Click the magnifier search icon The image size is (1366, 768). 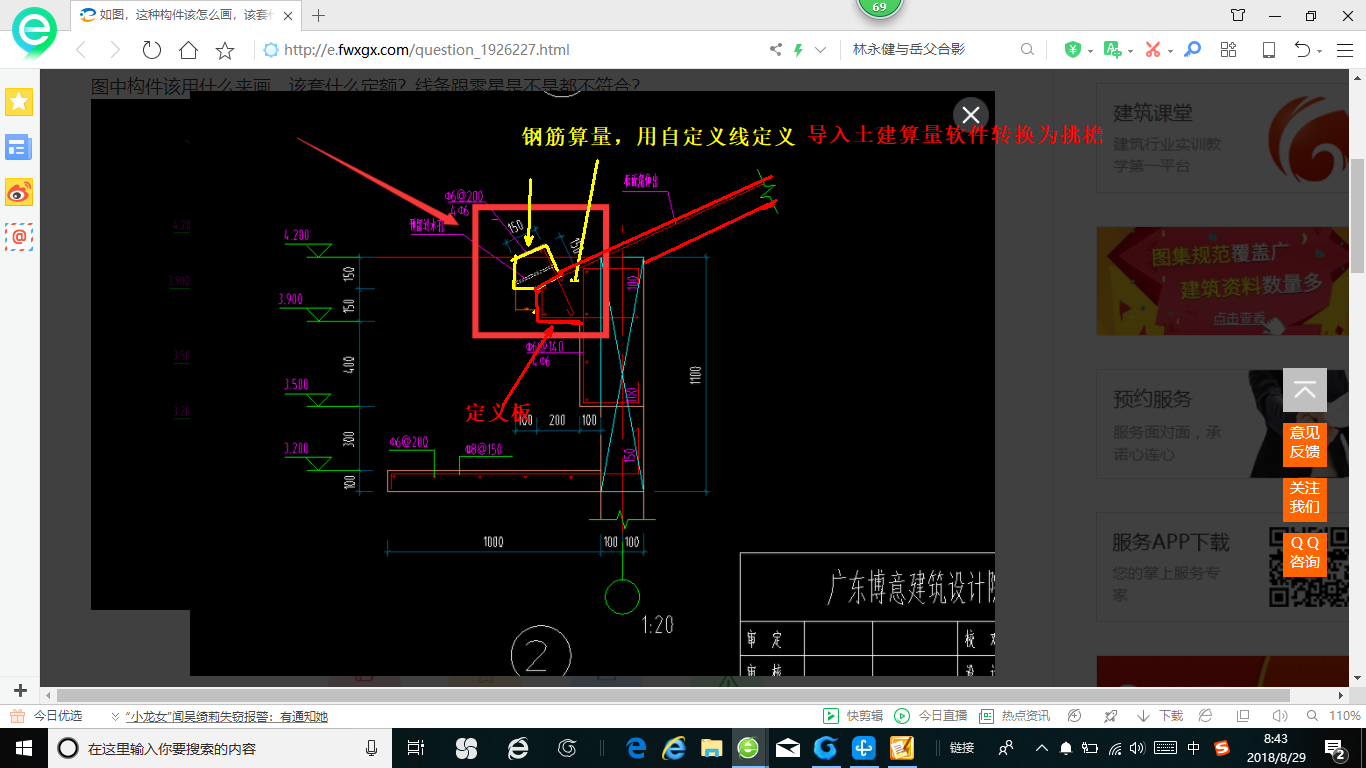click(x=1027, y=49)
